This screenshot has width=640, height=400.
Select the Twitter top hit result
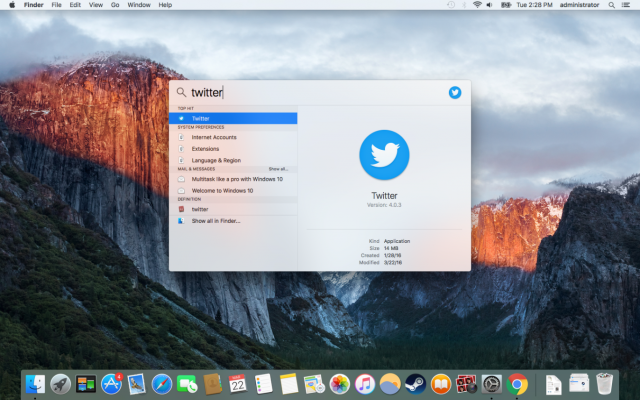point(233,118)
